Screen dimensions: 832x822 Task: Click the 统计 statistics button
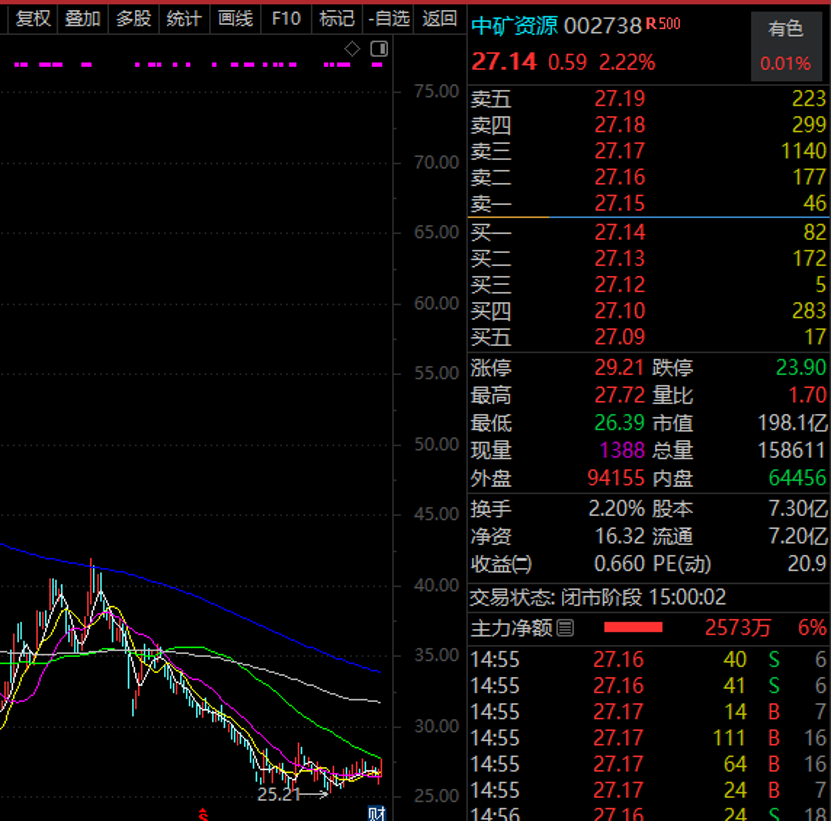point(184,19)
